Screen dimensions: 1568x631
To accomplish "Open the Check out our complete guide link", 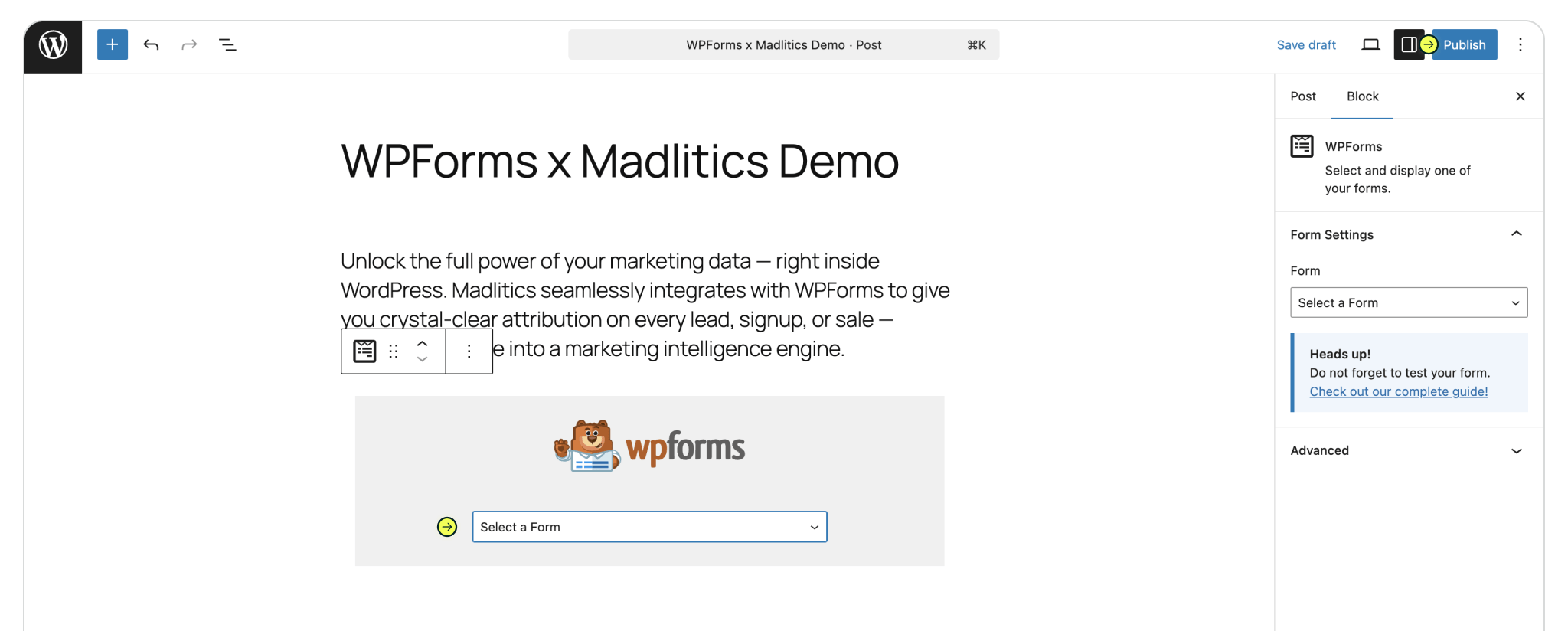I will [1399, 391].
